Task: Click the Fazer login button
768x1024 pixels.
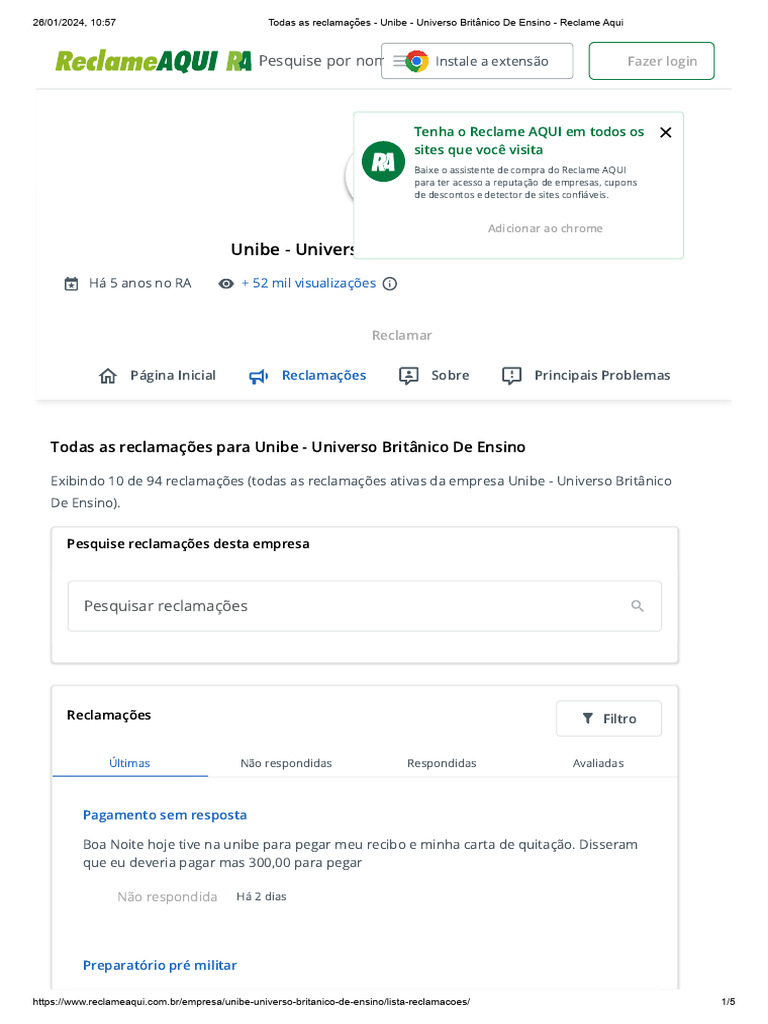Action: 652,61
